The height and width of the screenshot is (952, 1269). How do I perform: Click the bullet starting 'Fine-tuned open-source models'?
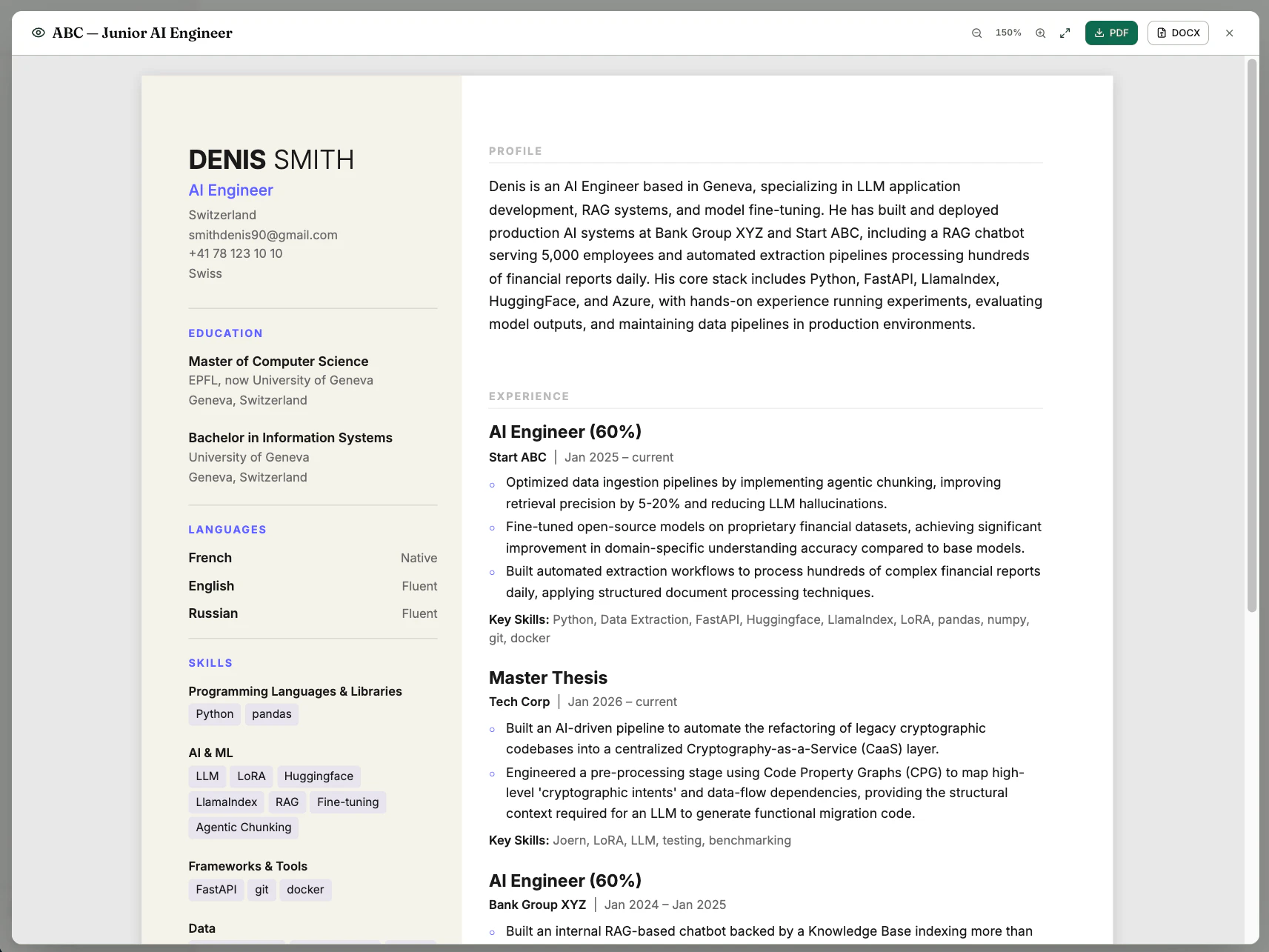(x=773, y=537)
